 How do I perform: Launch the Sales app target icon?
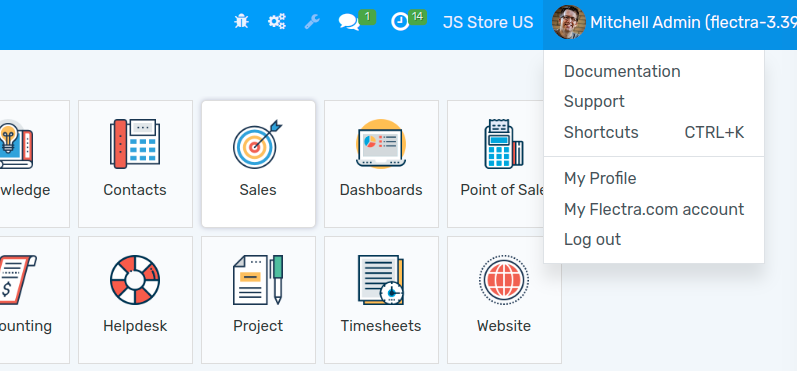click(258, 144)
